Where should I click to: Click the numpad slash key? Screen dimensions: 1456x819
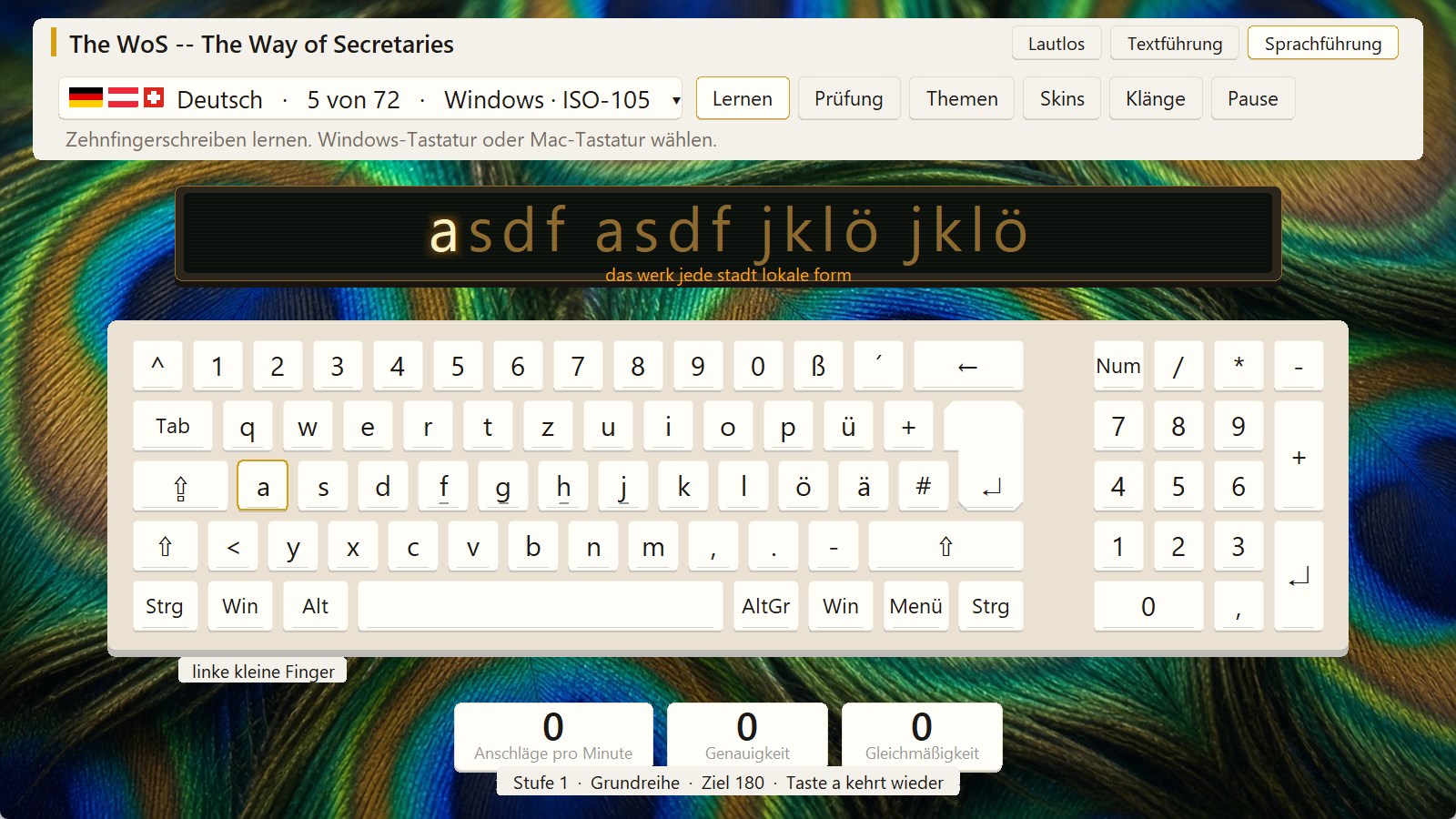click(1178, 366)
